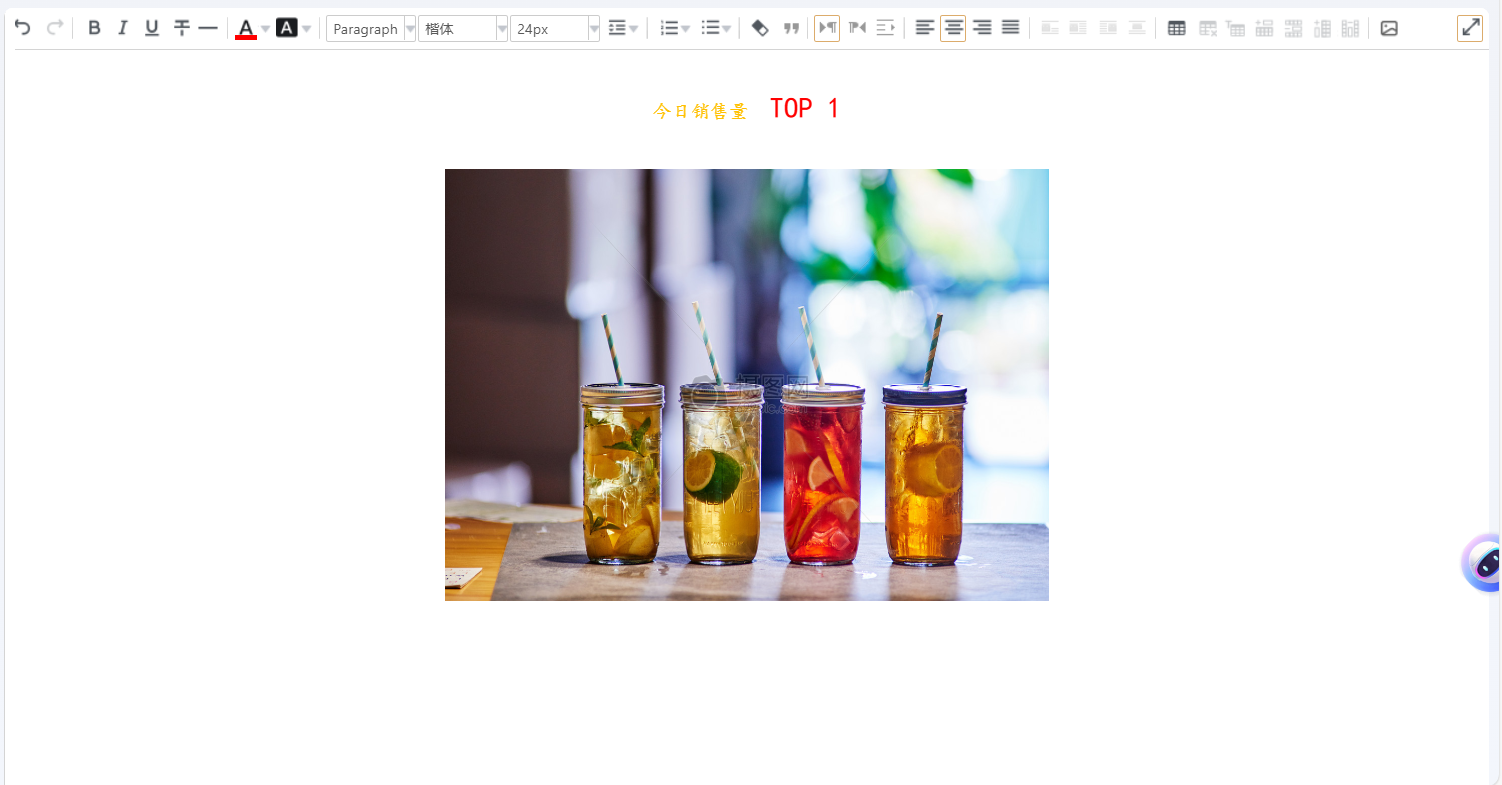Viewport: 1502px width, 785px height.
Task: Set text direction left-to-right
Action: click(x=827, y=28)
